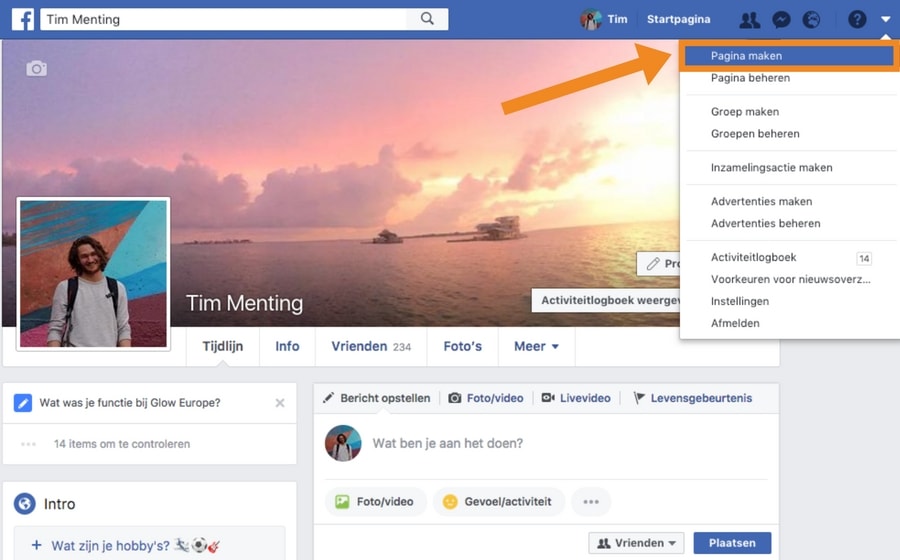
Task: Click the Plaatsen button
Action: point(732,543)
